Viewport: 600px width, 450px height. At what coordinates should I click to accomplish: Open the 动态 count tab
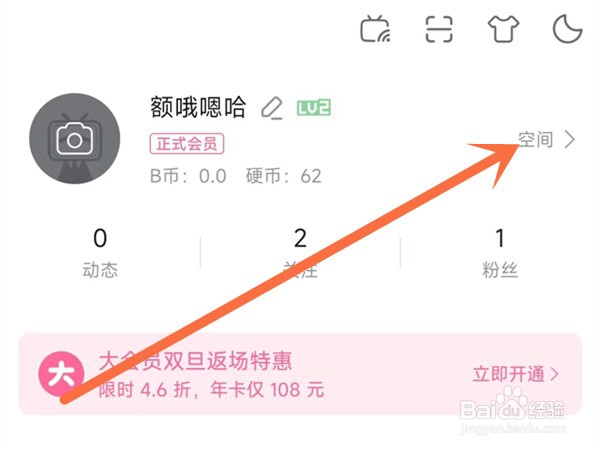(100, 253)
